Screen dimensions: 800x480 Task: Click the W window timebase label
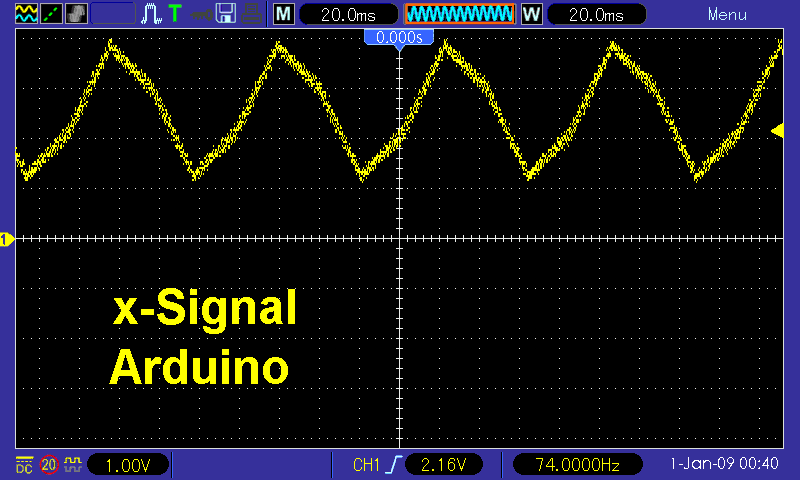coord(531,14)
